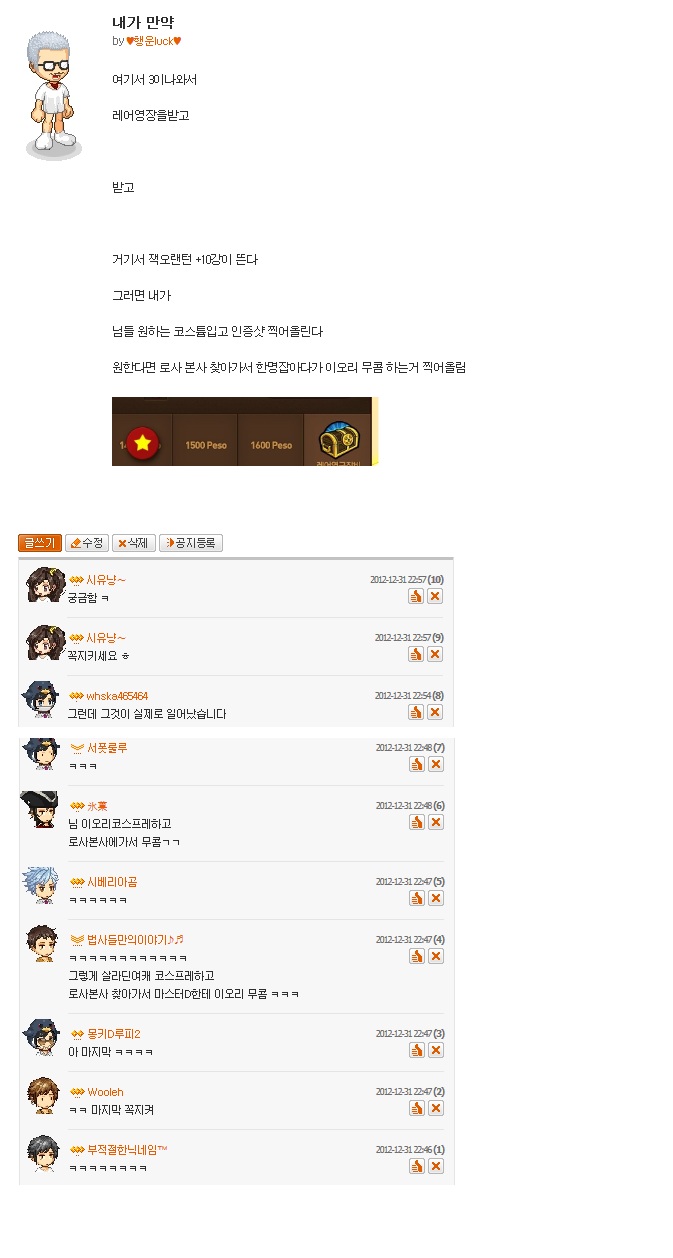Viewport: 673px width, 1258px height.
Task: Click Wooleh's avatar thumbnail
Action: (x=42, y=1094)
